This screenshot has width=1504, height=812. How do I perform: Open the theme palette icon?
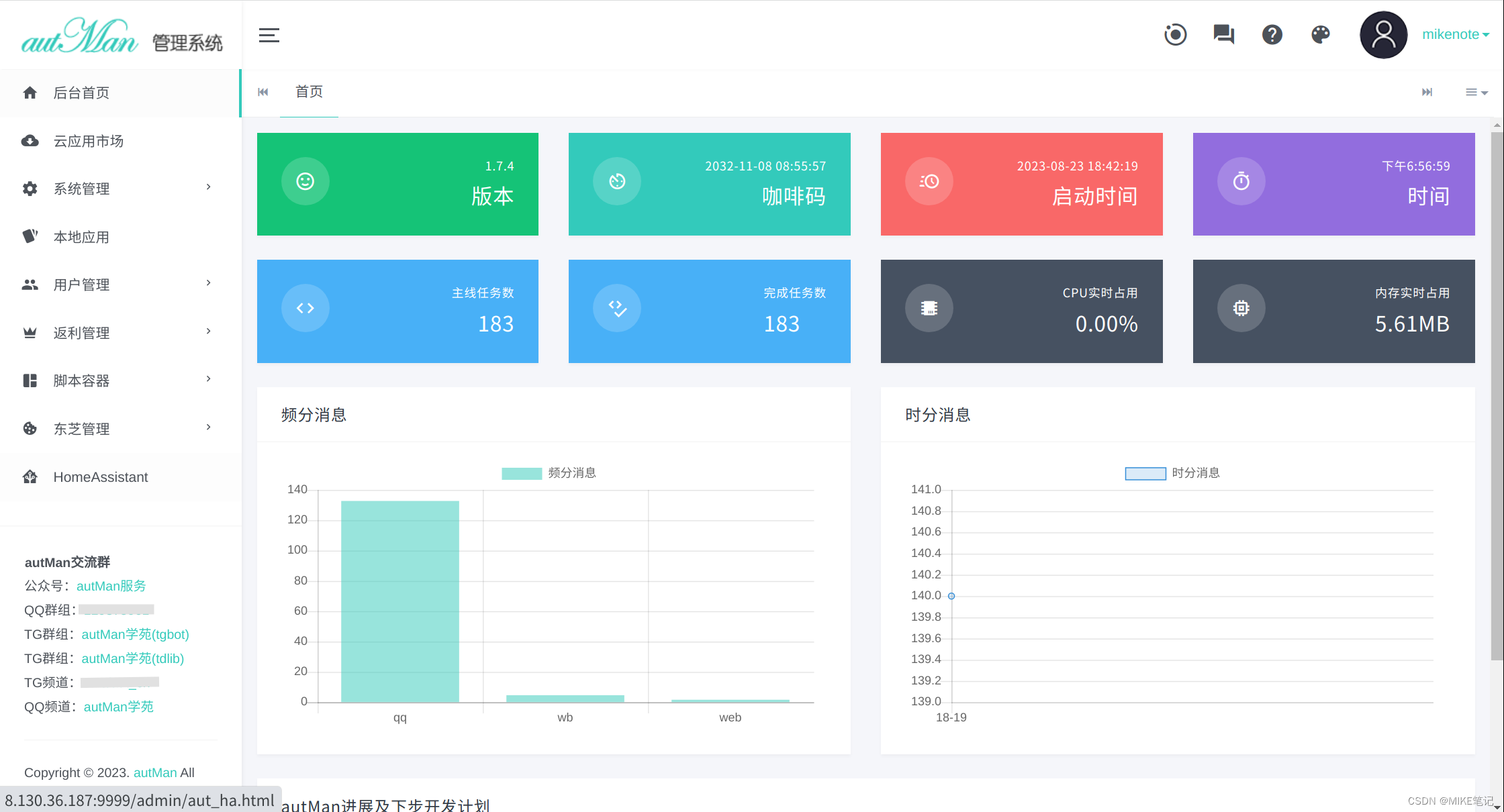pos(1320,34)
